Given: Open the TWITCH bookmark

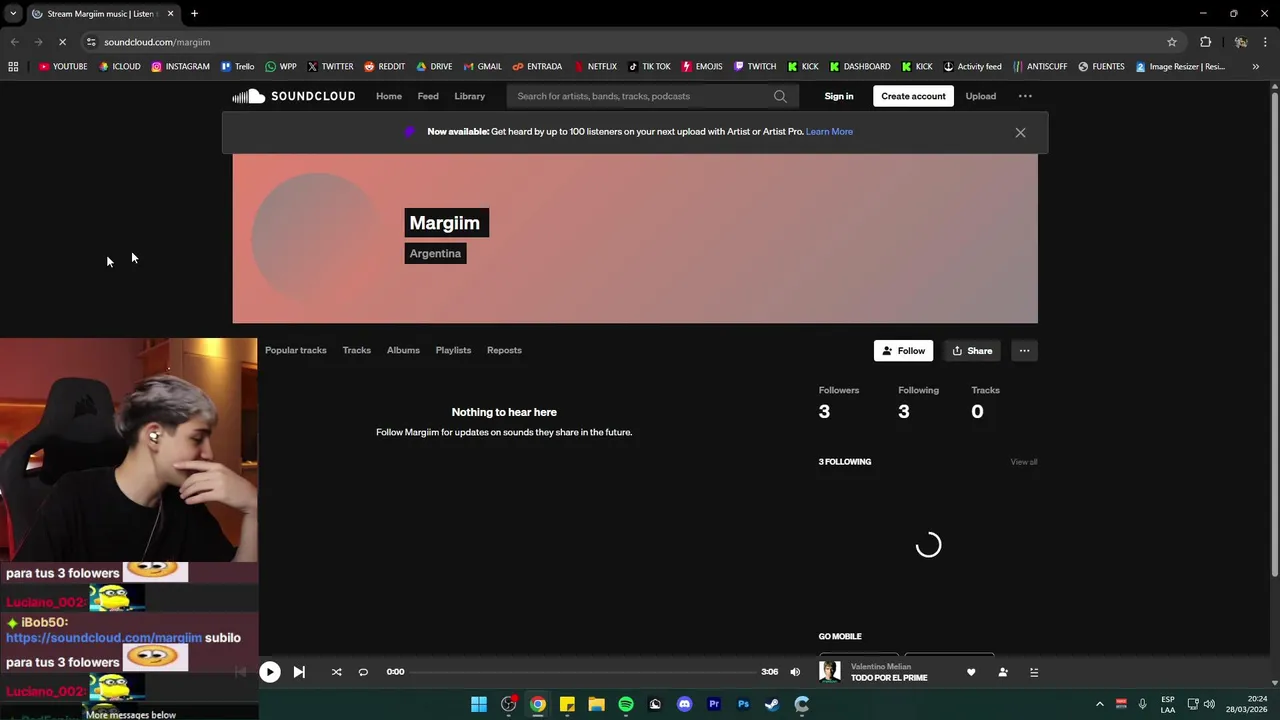Looking at the screenshot, I should tap(755, 67).
